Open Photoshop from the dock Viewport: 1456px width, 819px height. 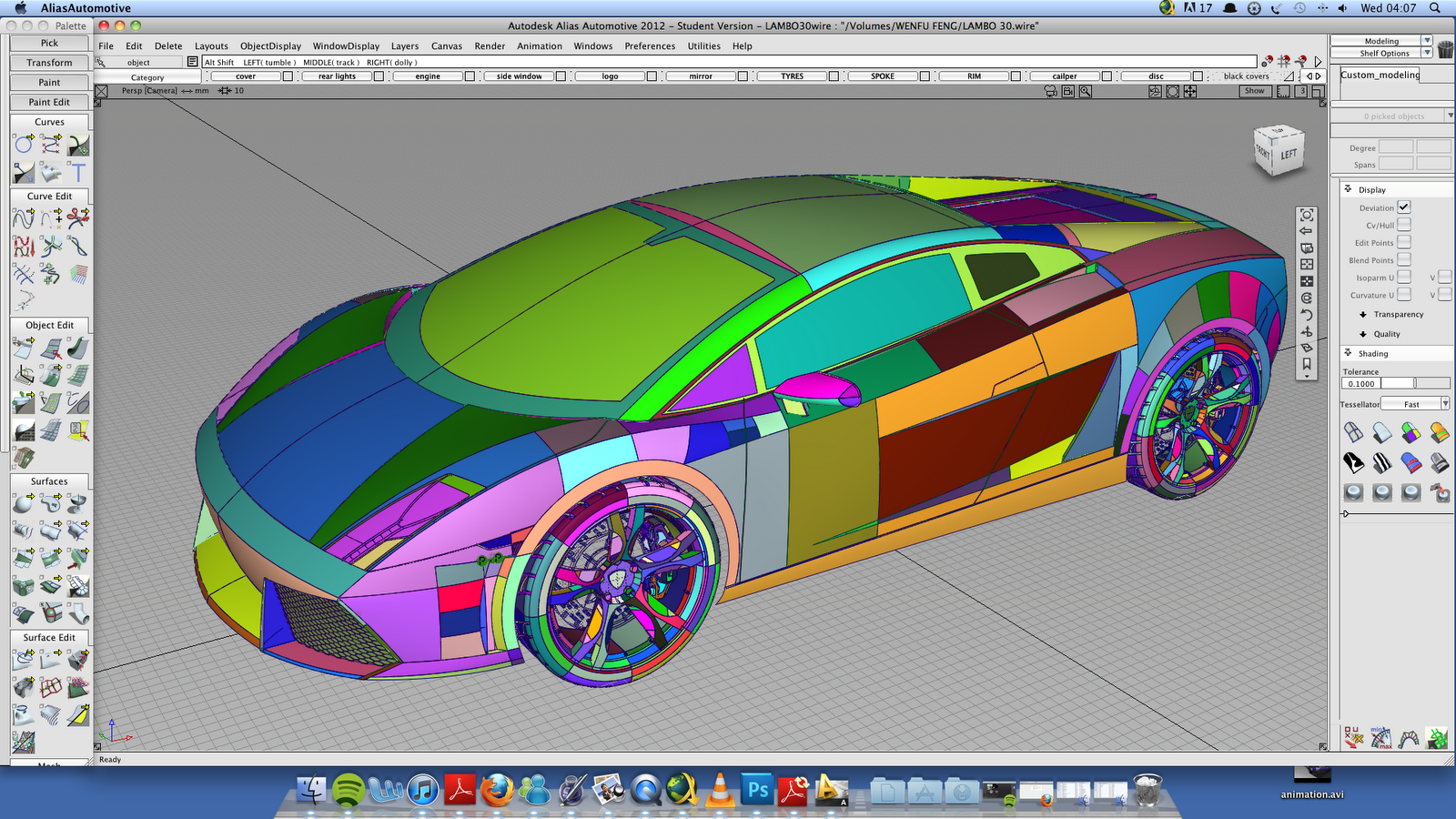pyautogui.click(x=757, y=790)
